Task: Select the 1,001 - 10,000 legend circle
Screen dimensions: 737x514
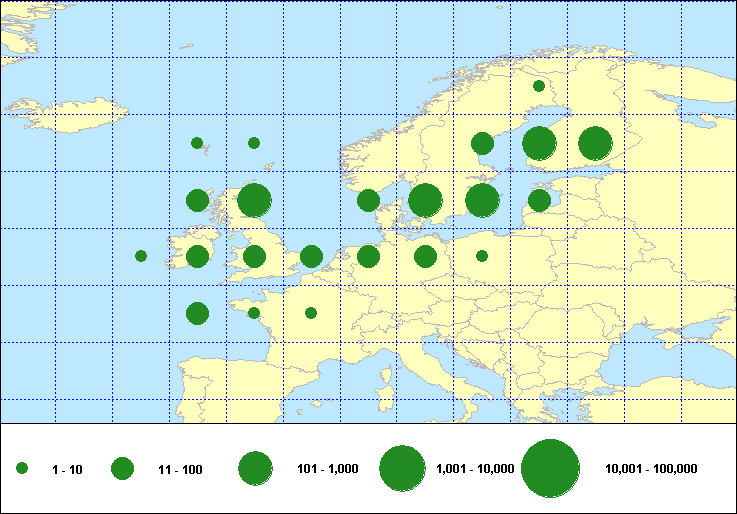Action: [403, 468]
